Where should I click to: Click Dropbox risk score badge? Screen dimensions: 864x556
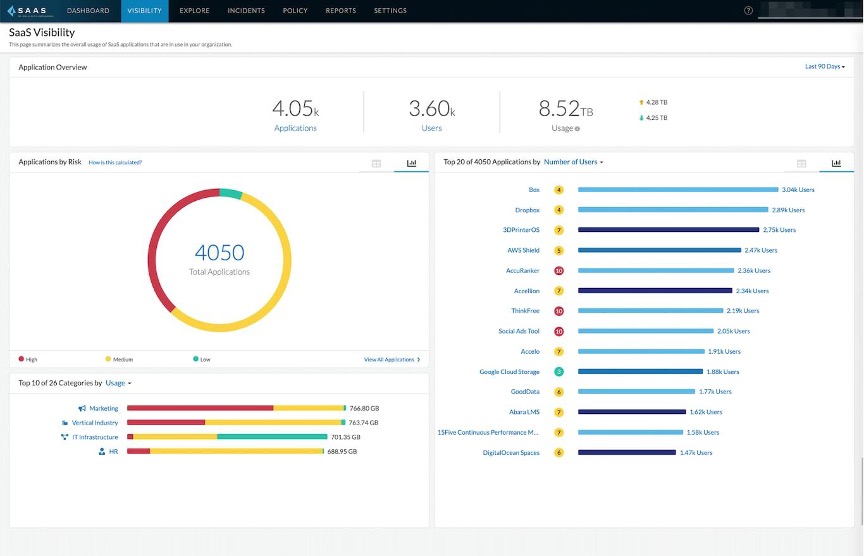point(559,210)
